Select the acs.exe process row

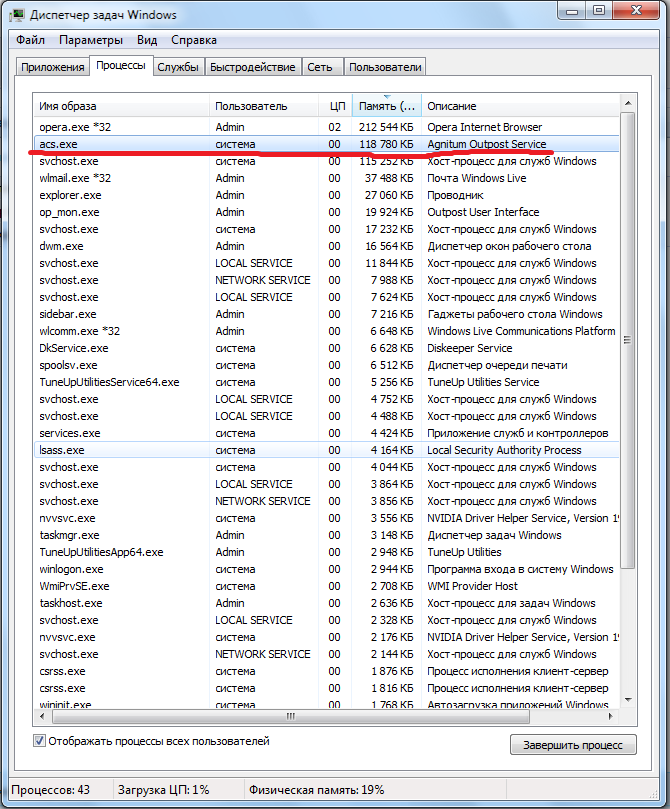(326, 144)
